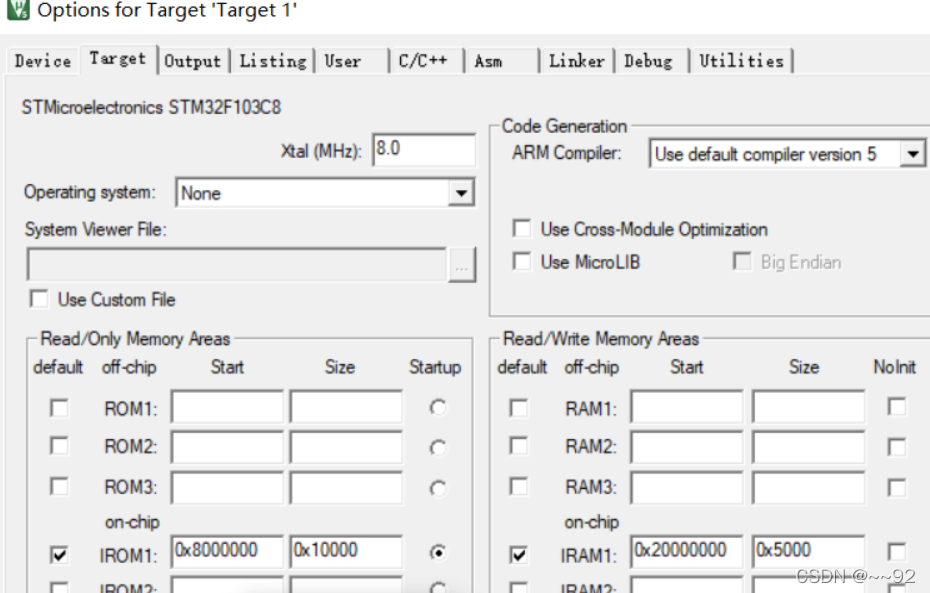Check the RAM1 NoInit checkbox
The image size is (930, 593).
[897, 407]
